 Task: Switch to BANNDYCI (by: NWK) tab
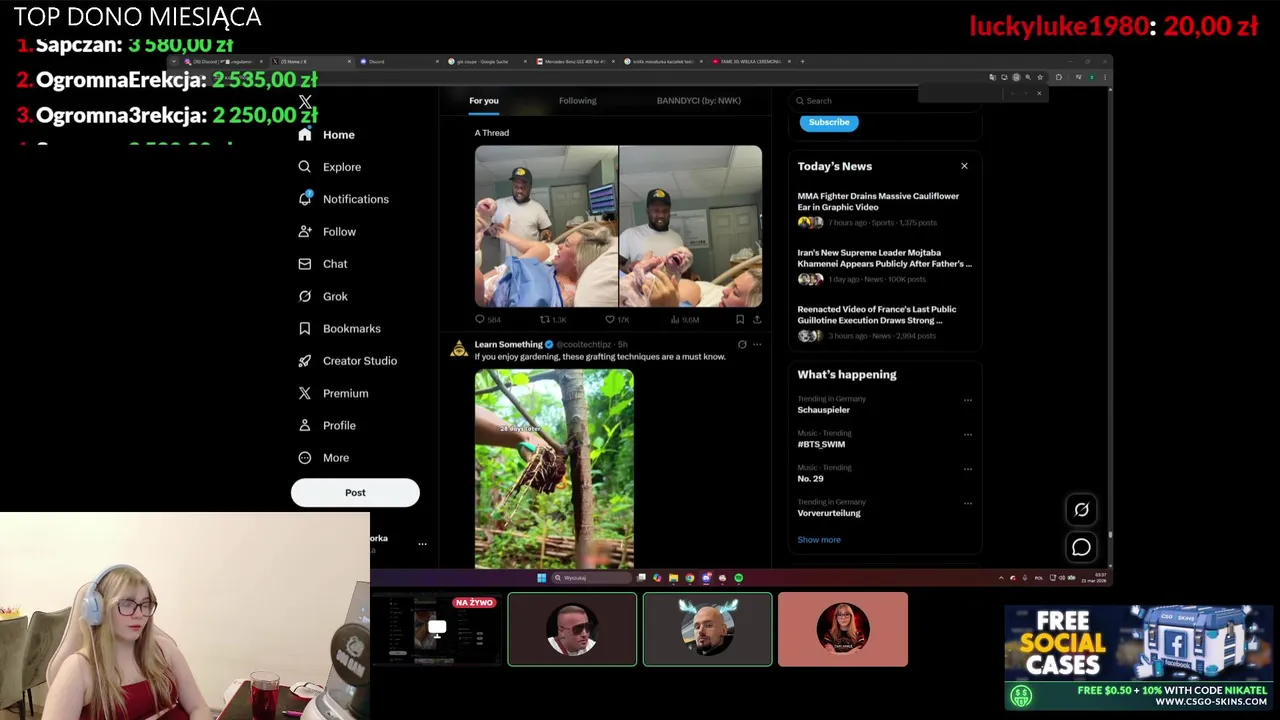pyautogui.click(x=699, y=100)
